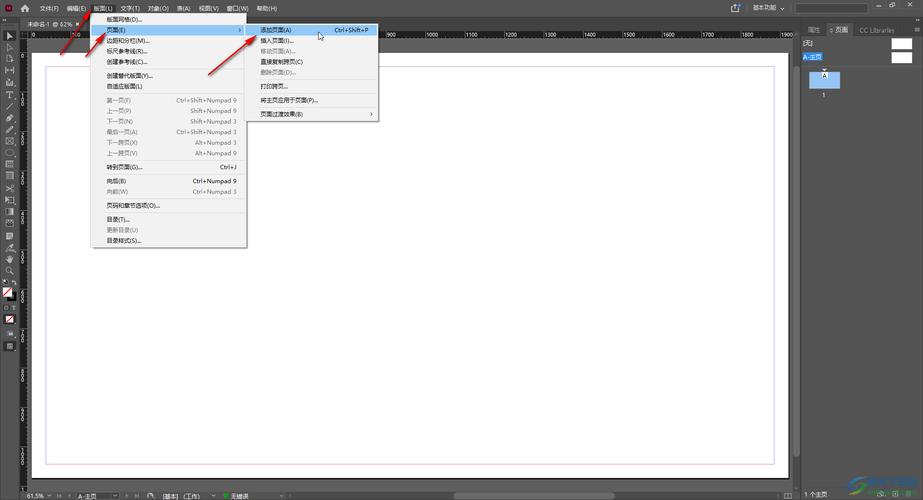Select page 1 thumbnail in Pages panel
Image resolution: width=923 pixels, height=500 pixels.
coord(824,80)
